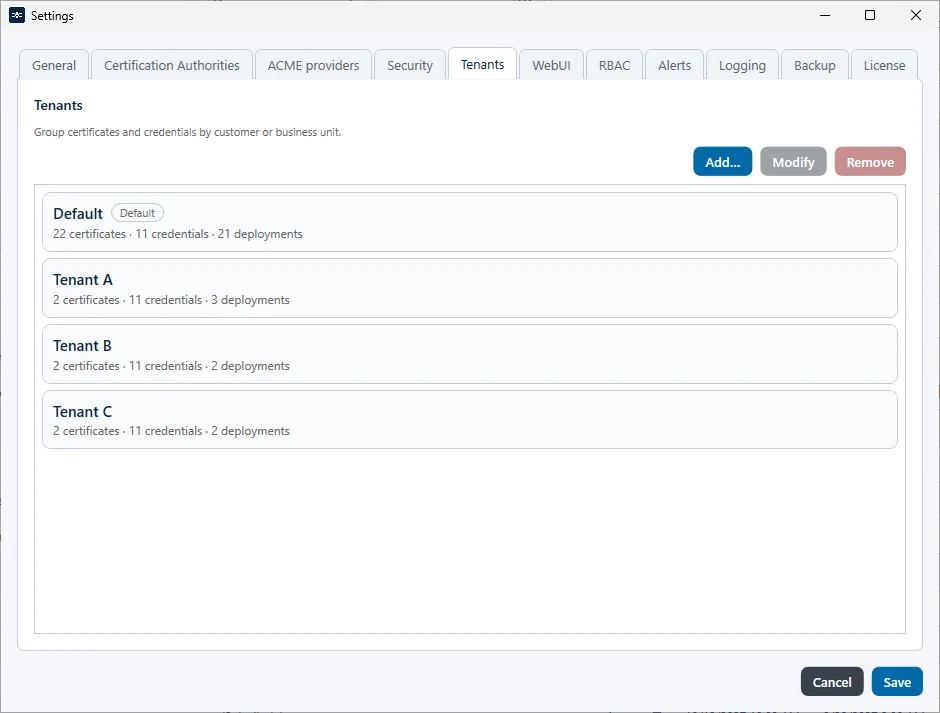Switch to Certification Authorities tab

171,65
